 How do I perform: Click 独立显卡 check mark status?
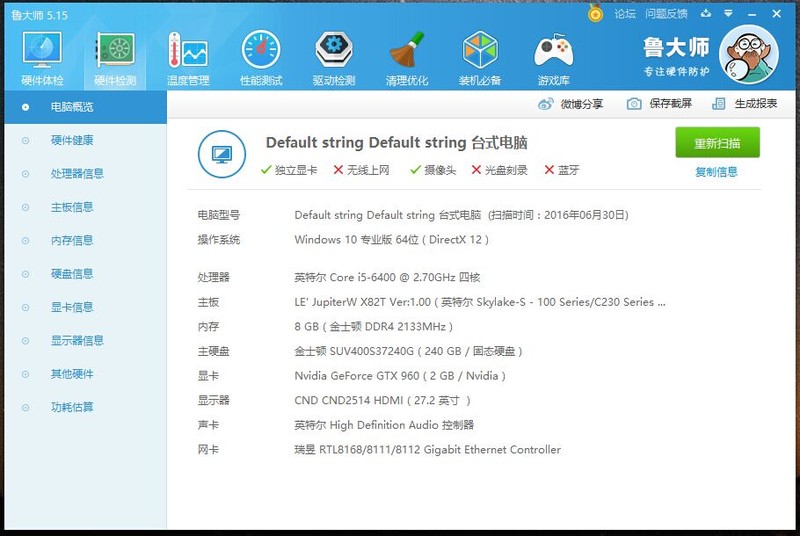[x=289, y=170]
